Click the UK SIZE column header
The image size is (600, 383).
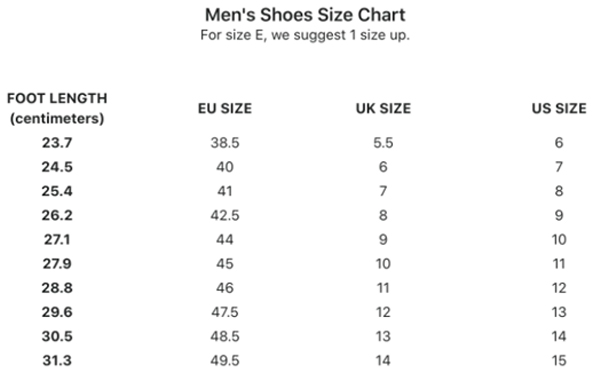pyautogui.click(x=383, y=108)
